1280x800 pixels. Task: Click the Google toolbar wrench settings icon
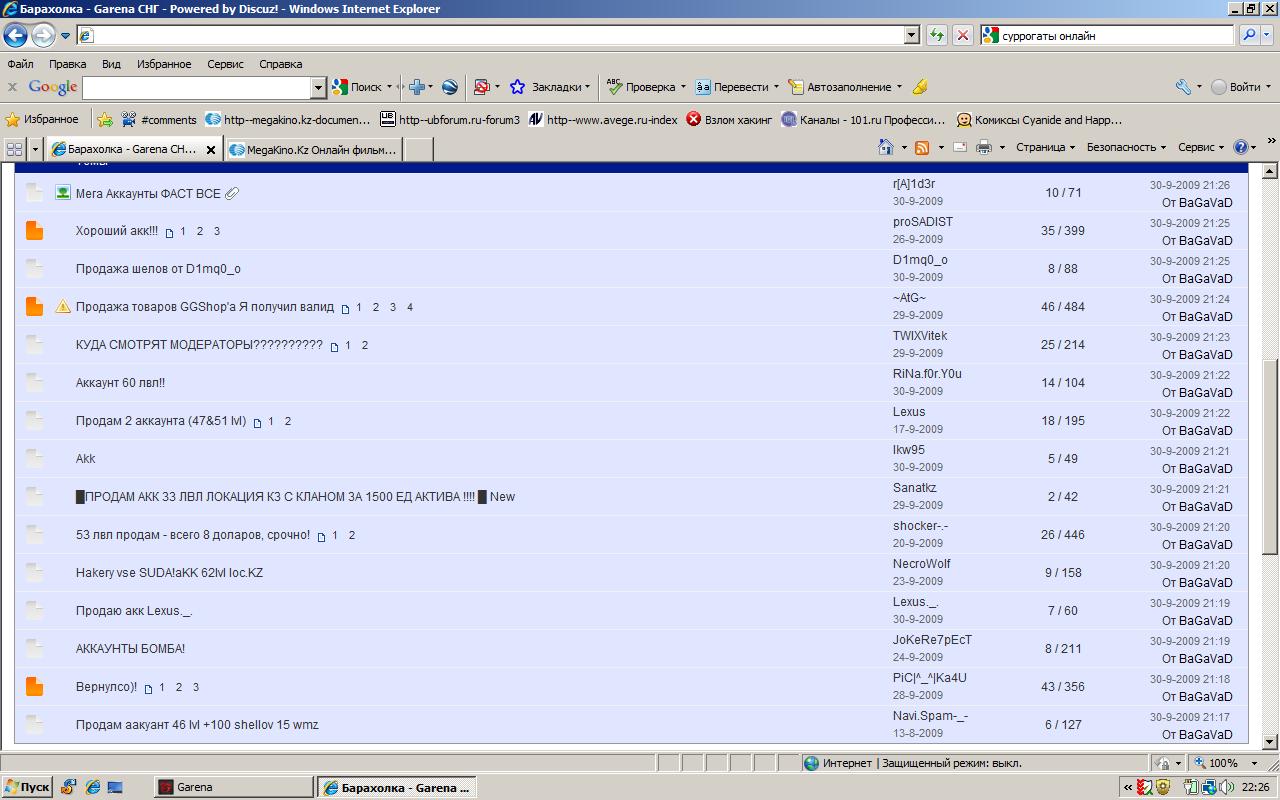1184,87
